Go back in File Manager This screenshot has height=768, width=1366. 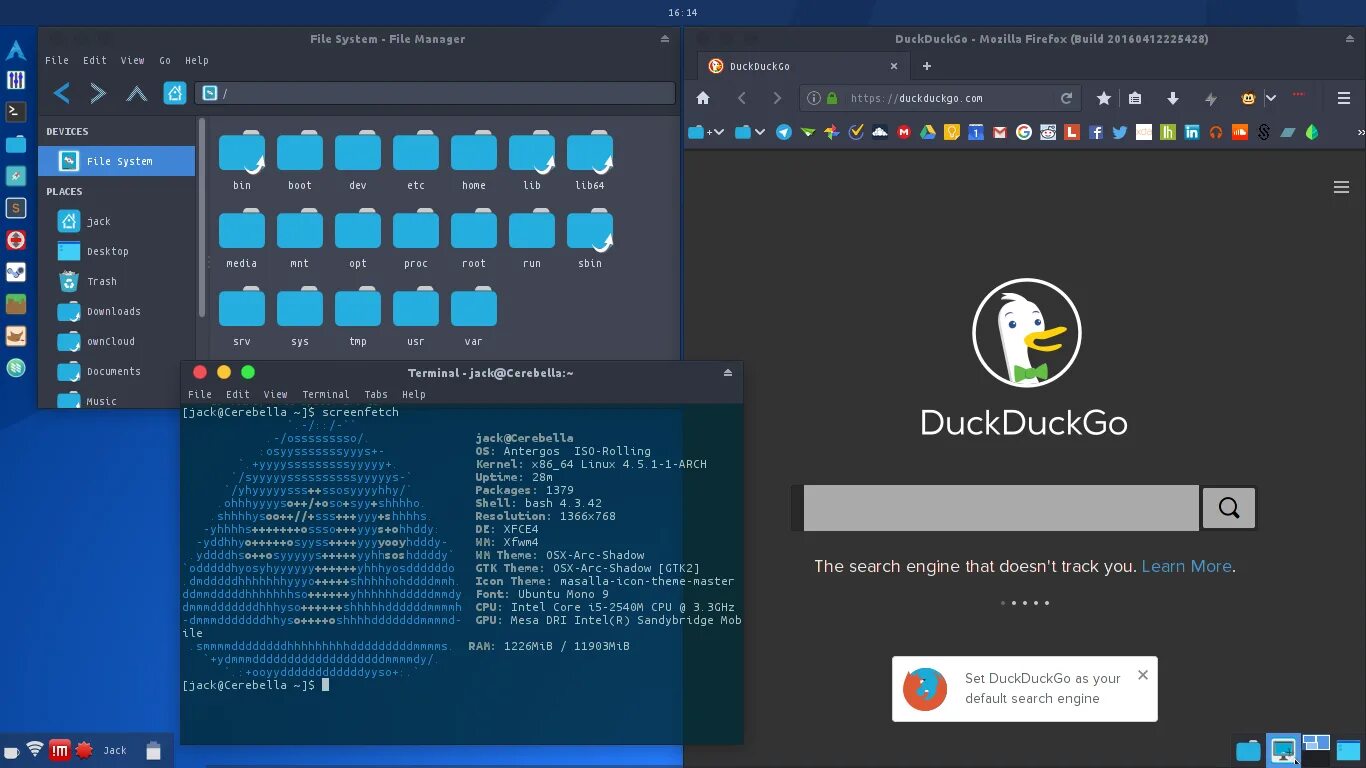point(61,93)
